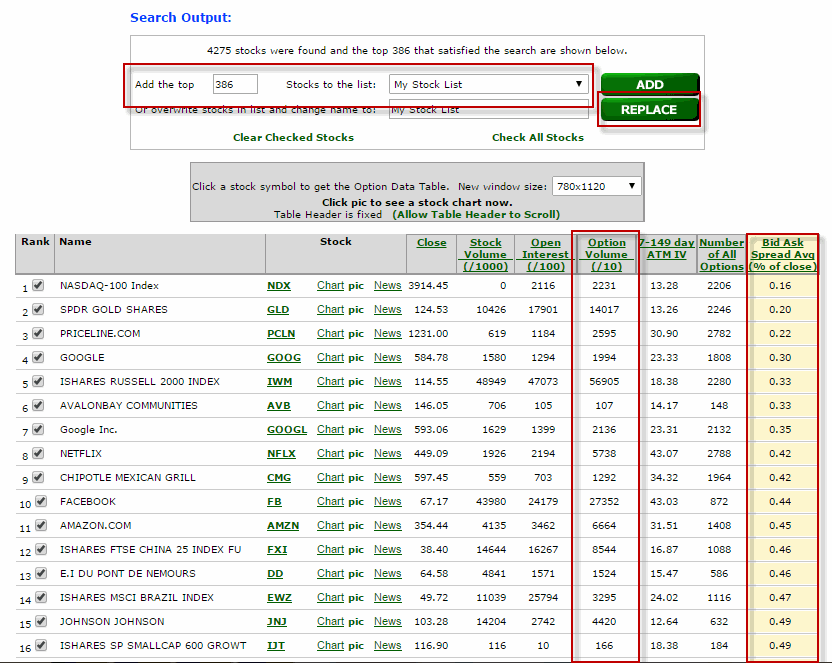
Task: Open Chart link for FACEBOOK row
Action: tap(331, 501)
